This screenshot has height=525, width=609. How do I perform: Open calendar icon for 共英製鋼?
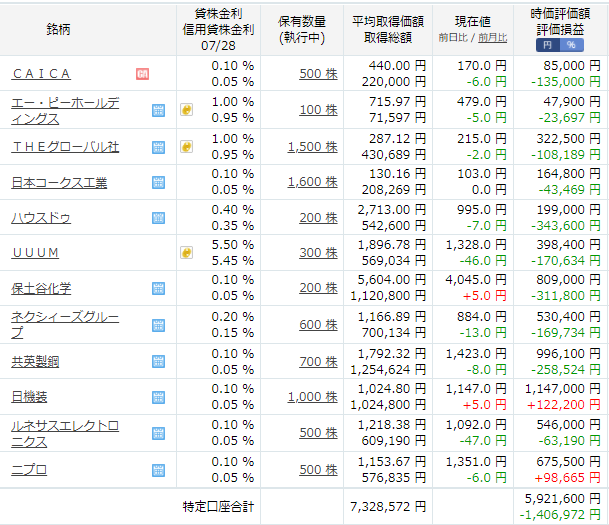[158, 362]
